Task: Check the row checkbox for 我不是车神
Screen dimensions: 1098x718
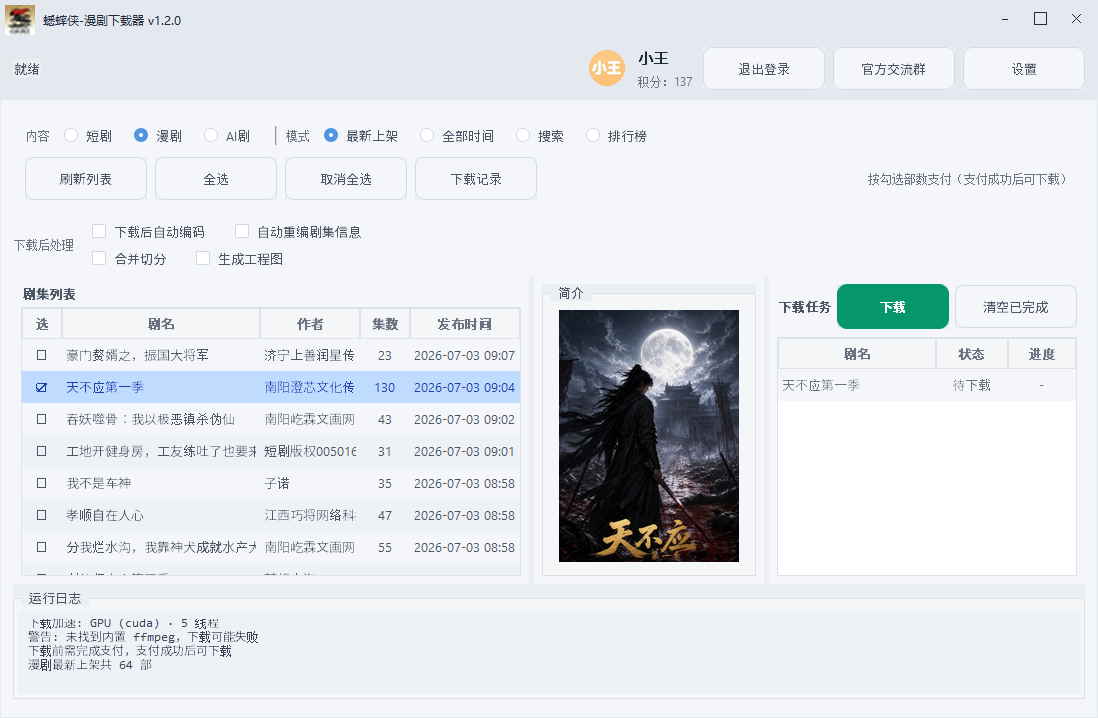Action: click(x=41, y=483)
